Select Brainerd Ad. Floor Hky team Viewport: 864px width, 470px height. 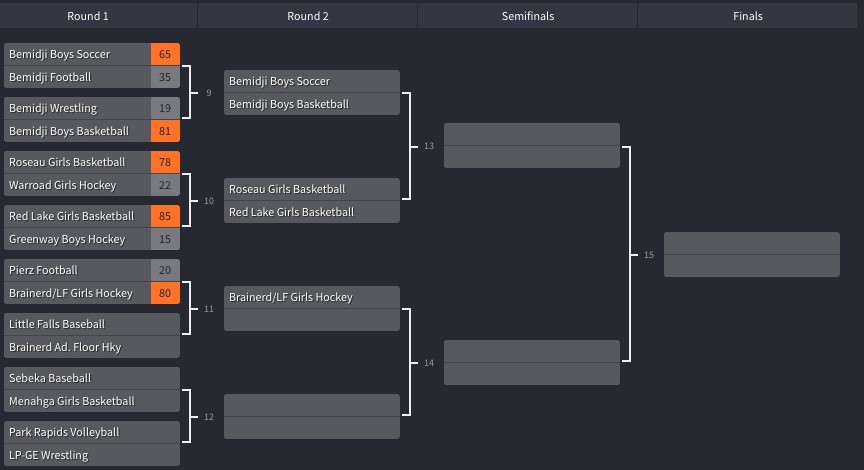tap(91, 347)
